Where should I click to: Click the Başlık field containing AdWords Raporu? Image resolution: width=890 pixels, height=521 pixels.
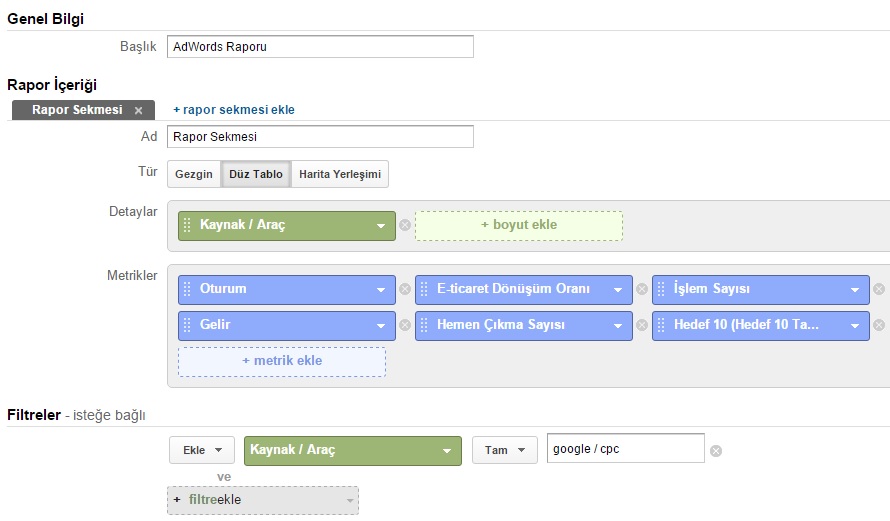pos(320,47)
